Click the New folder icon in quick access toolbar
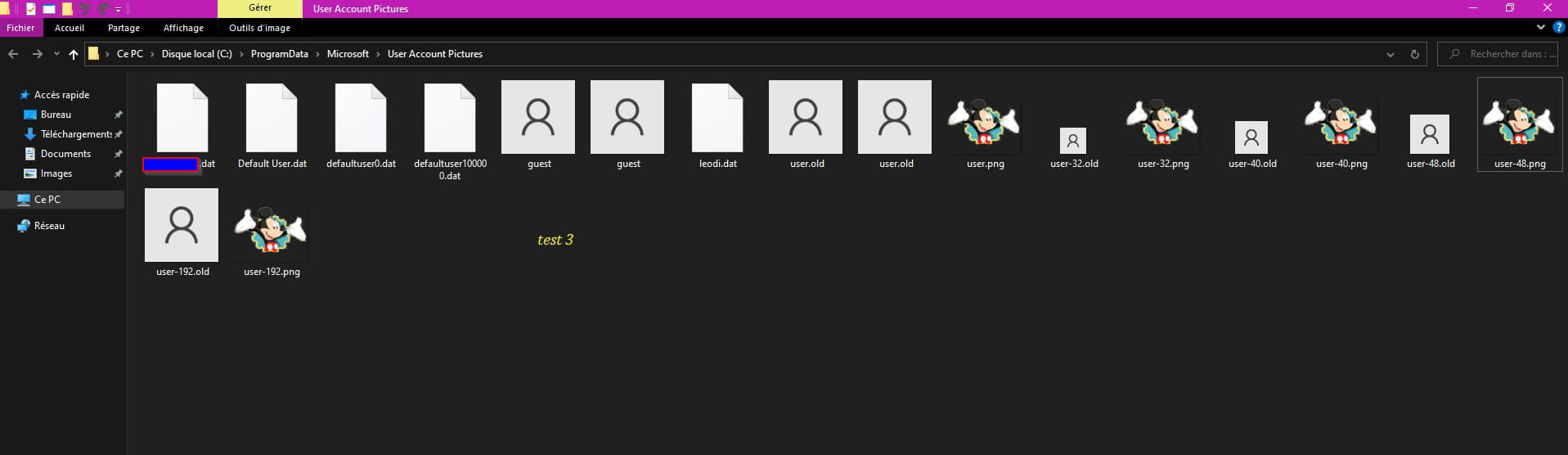The height and width of the screenshot is (455, 1568). pyautogui.click(x=67, y=9)
